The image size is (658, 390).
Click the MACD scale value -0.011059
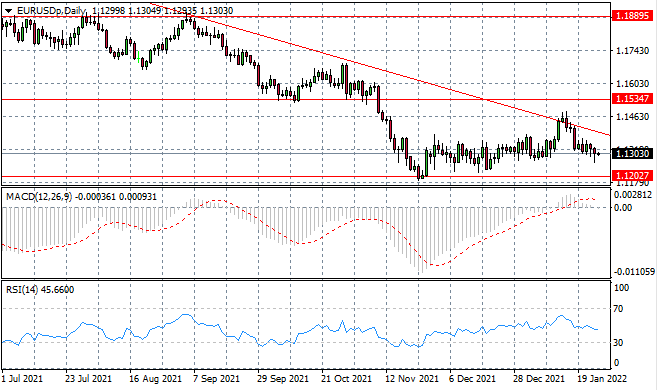click(x=634, y=272)
